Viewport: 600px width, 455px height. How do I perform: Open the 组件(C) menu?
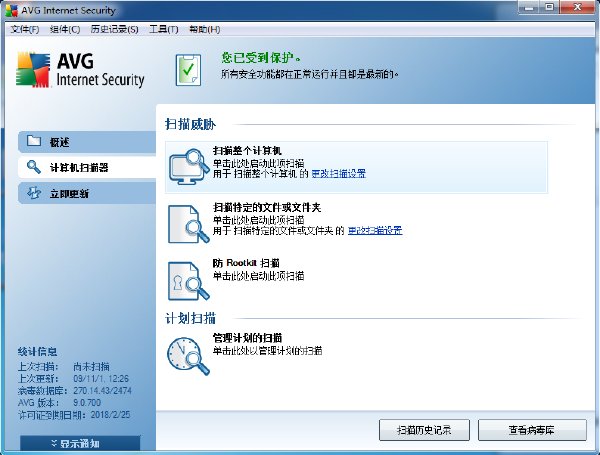tap(65, 29)
